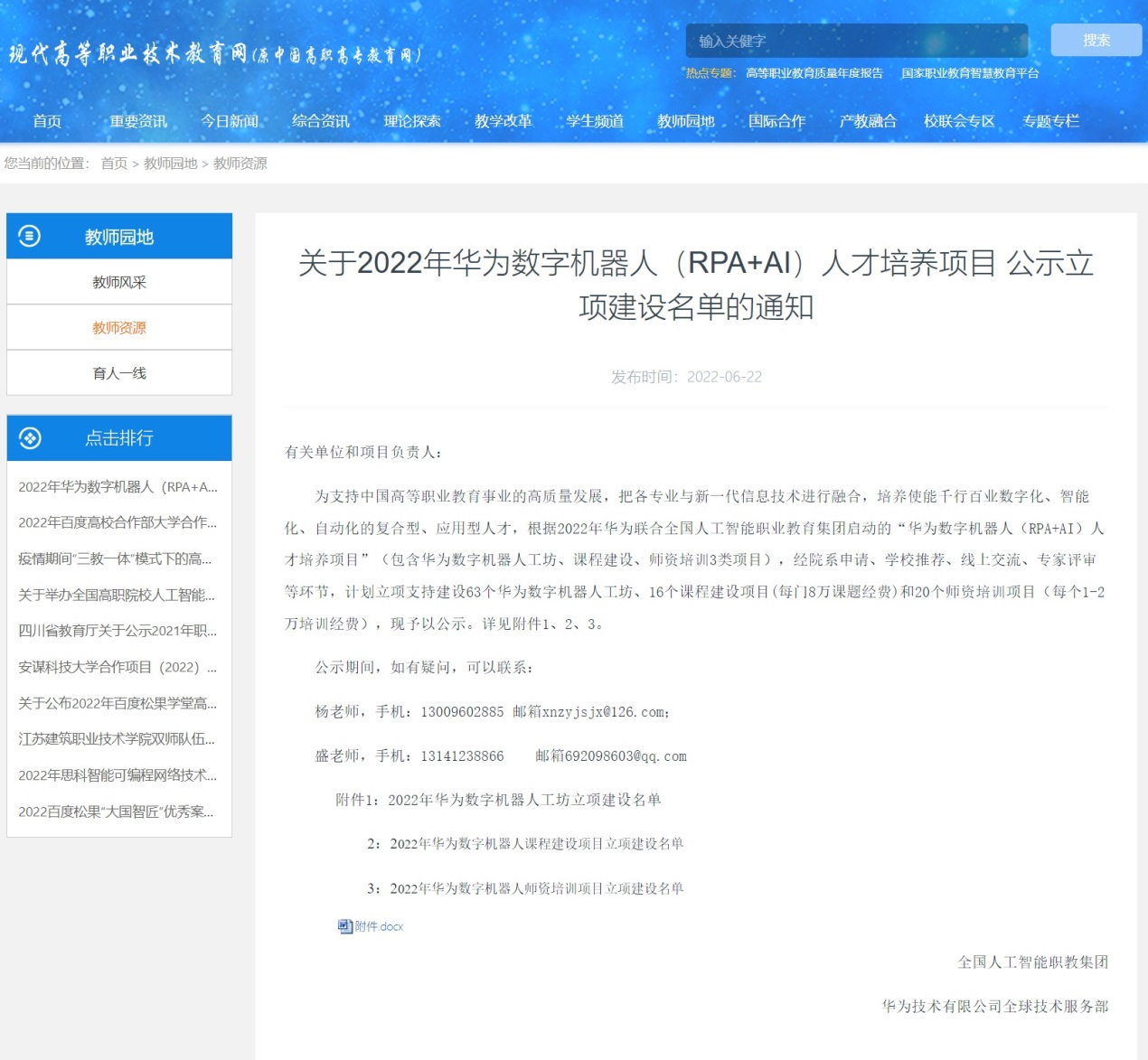This screenshot has height=1060, width=1148.
Task: Go to the 今日新闻 navigation tab
Action: 230,121
